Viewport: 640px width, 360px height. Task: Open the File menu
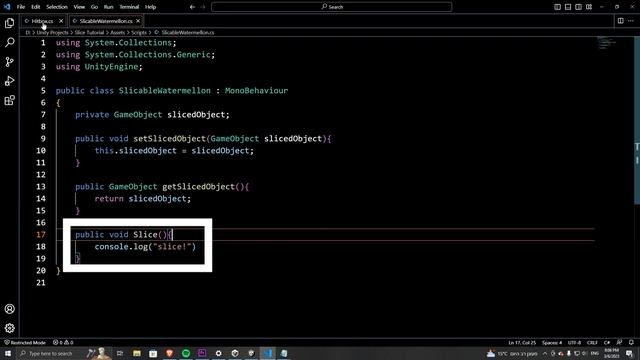tap(21, 7)
